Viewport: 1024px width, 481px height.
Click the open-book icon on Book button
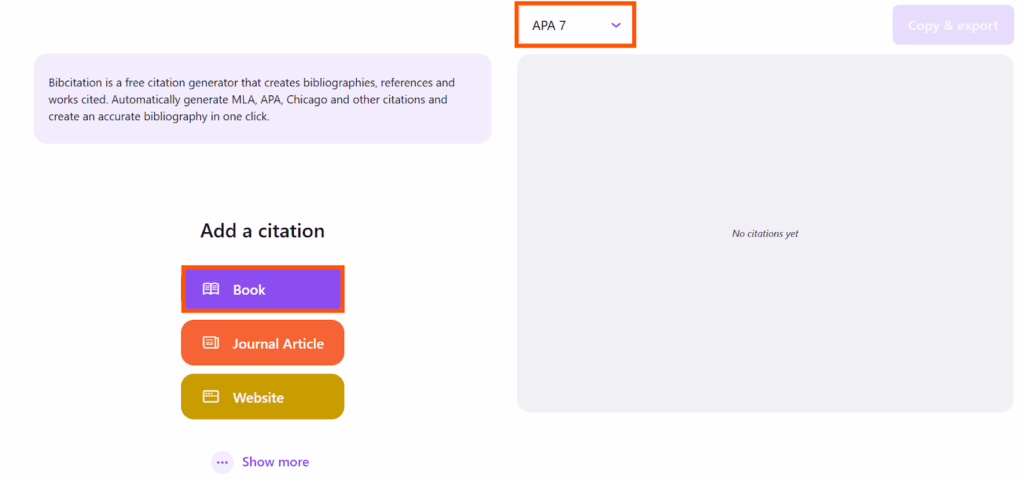211,289
